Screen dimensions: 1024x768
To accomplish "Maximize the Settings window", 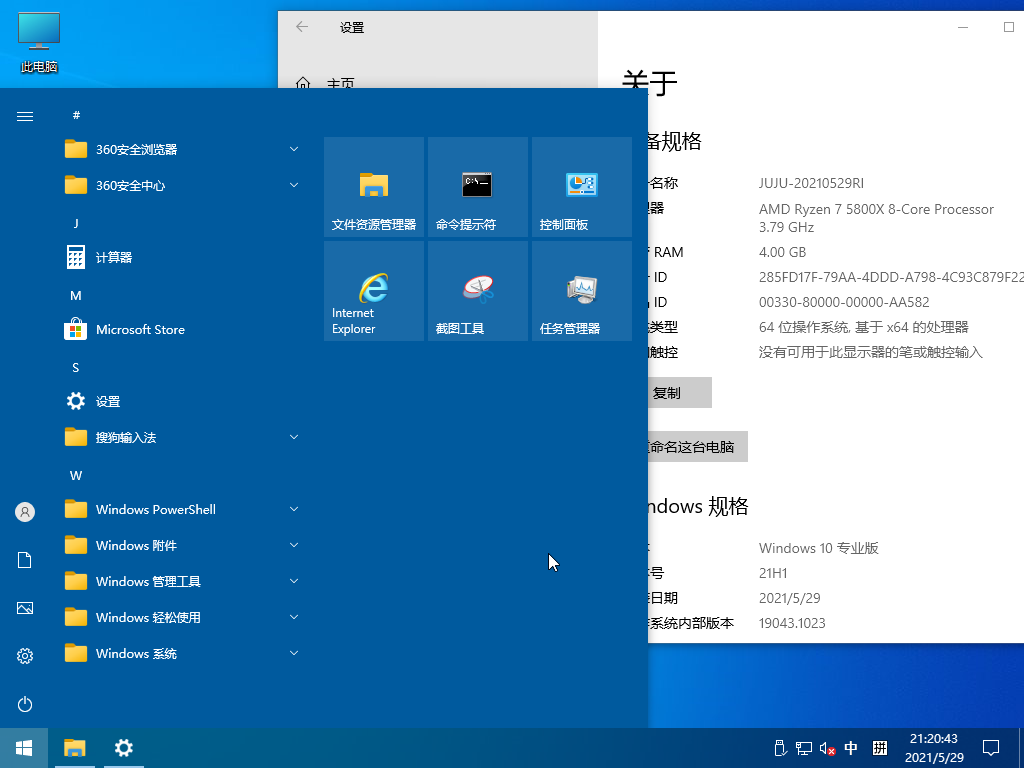I will [1008, 27].
